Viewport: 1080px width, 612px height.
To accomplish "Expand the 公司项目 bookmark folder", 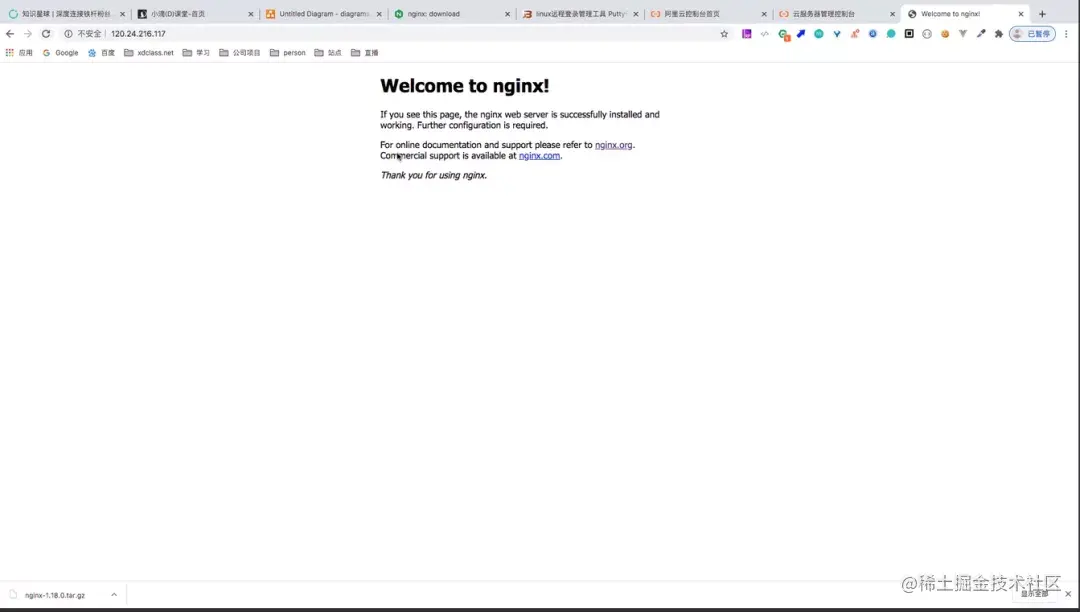I will coord(240,52).
